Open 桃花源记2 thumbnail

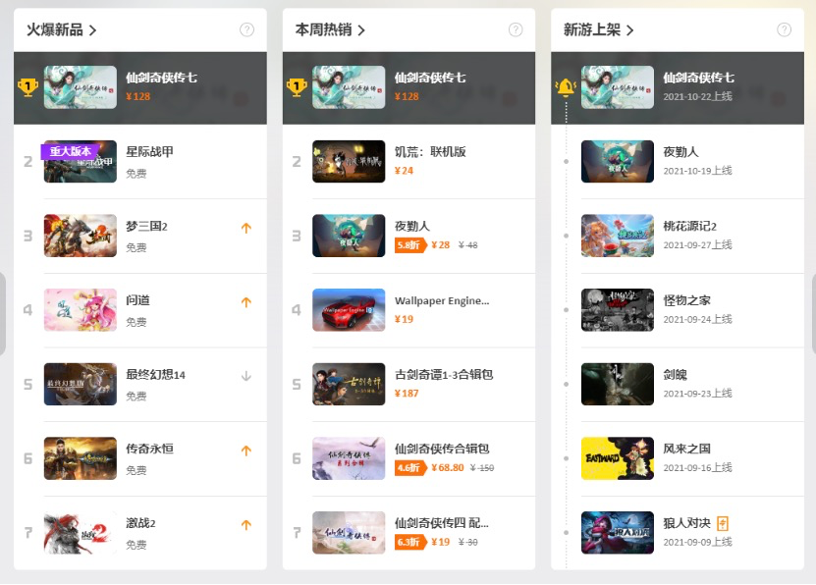(x=617, y=236)
